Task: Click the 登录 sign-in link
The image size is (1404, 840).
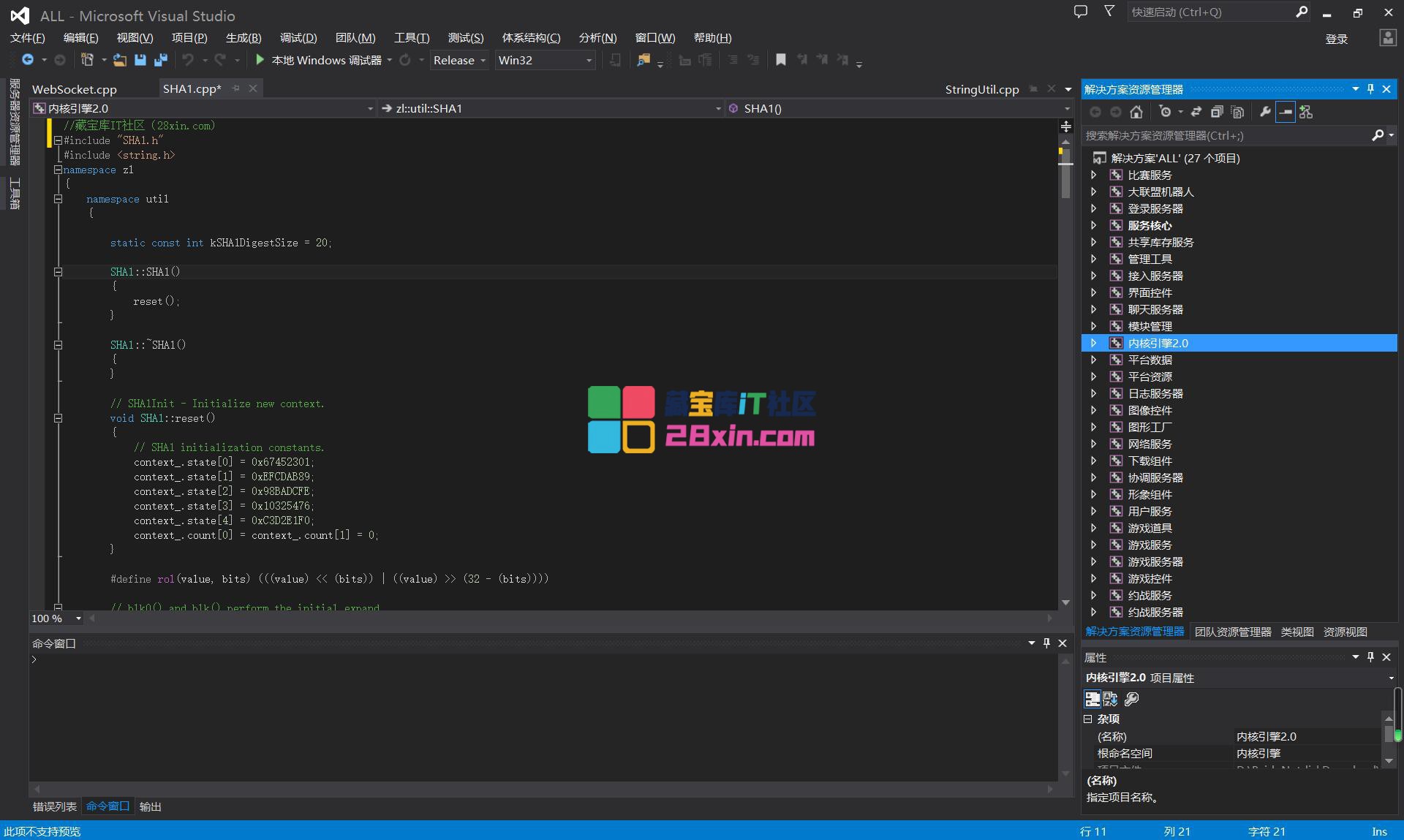Action: tap(1336, 39)
